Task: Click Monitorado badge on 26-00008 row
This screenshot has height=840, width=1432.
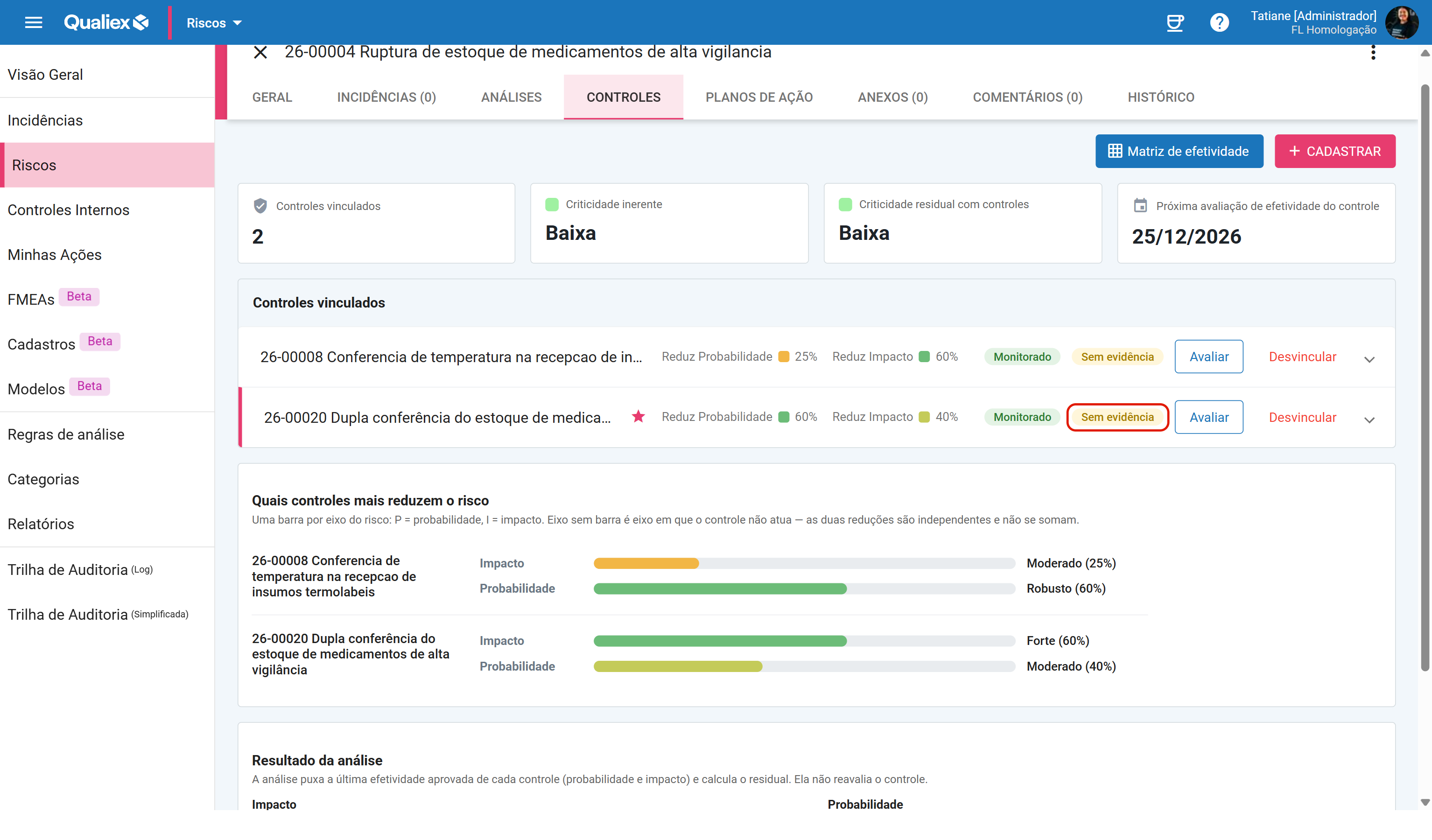Action: [1022, 357]
